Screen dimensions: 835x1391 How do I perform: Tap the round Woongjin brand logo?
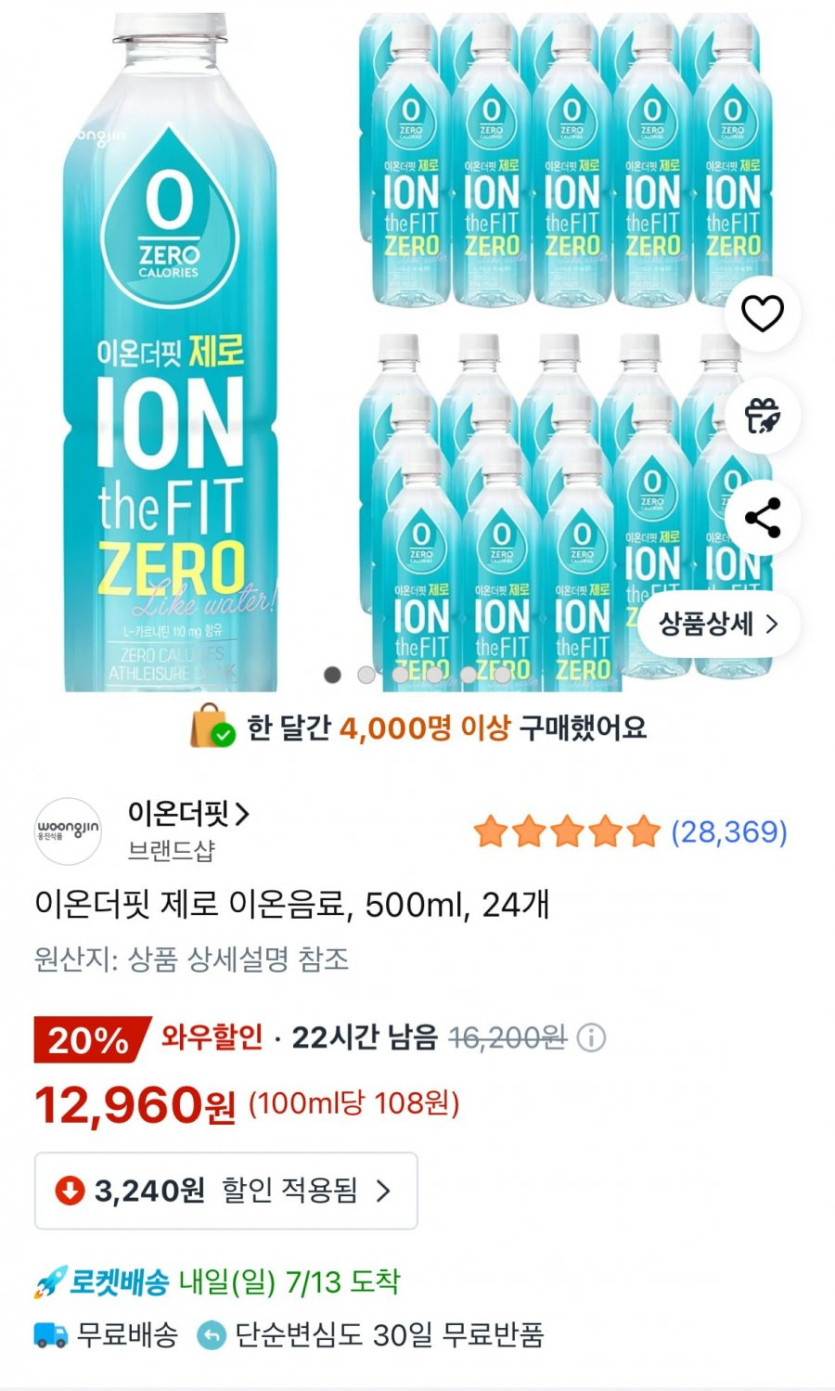(68, 831)
